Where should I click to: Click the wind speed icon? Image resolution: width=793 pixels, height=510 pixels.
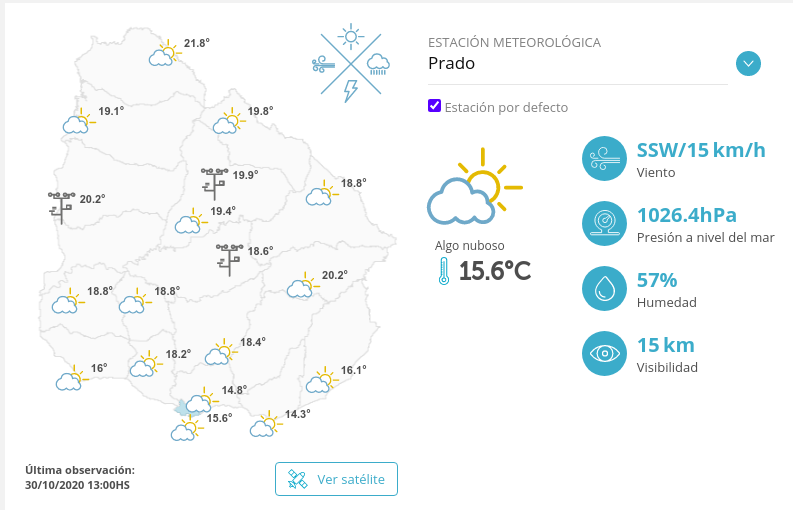tap(603, 158)
